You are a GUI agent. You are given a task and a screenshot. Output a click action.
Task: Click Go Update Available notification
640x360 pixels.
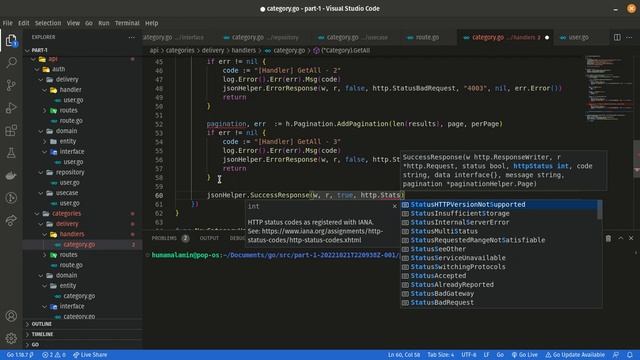[575, 355]
